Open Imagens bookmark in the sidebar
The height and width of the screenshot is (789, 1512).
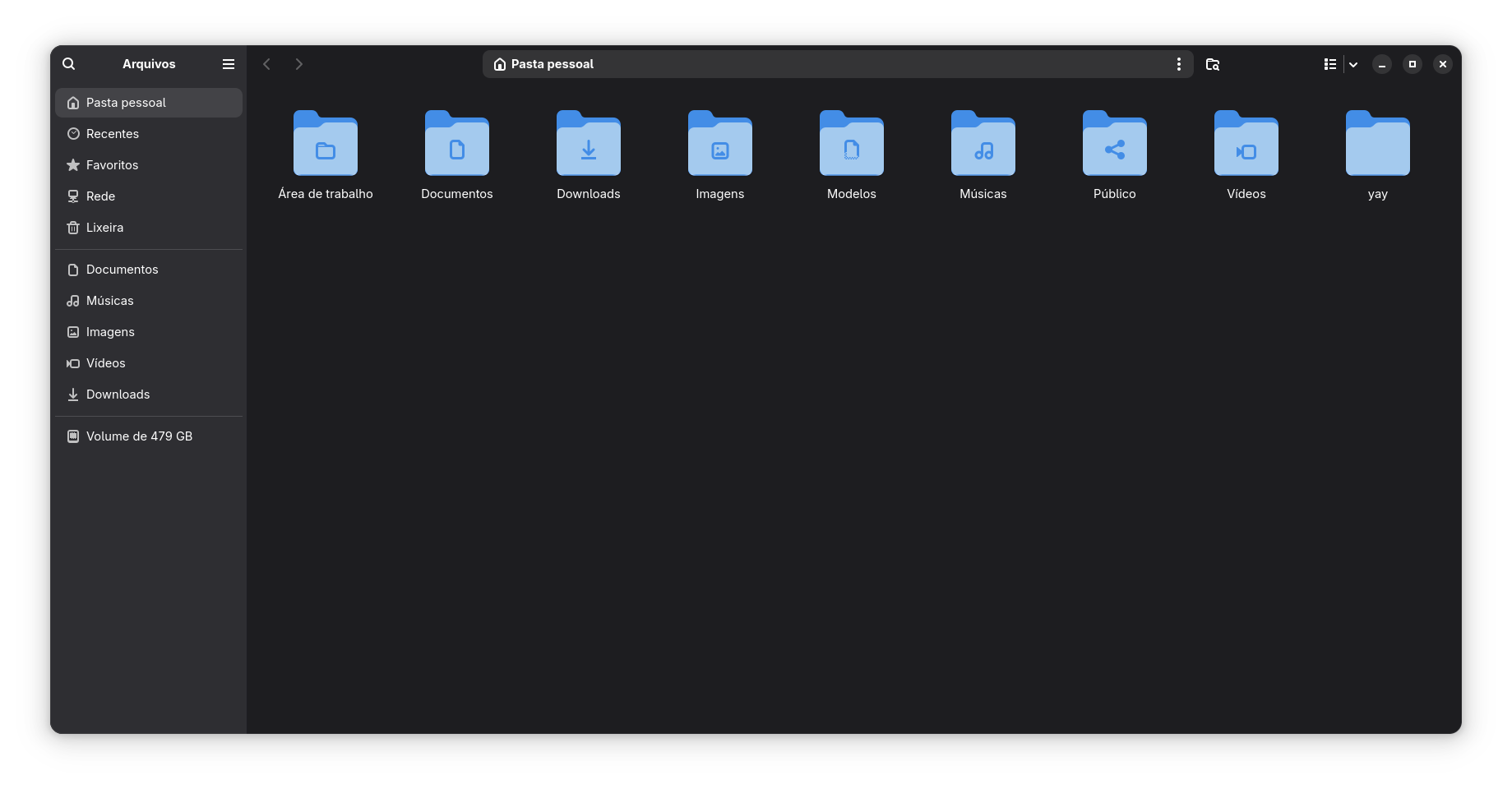149,332
